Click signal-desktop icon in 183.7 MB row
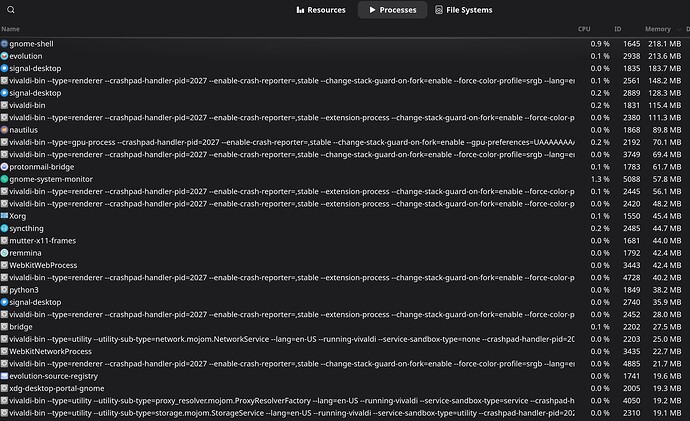This screenshot has width=690, height=421. coord(4,68)
